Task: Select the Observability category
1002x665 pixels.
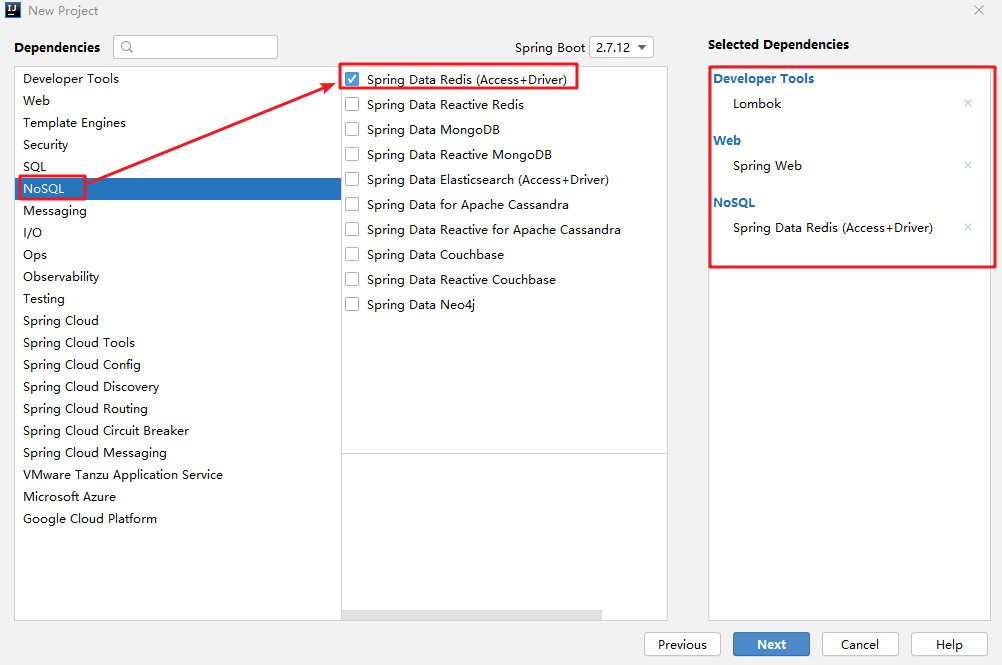Action: [178, 277]
